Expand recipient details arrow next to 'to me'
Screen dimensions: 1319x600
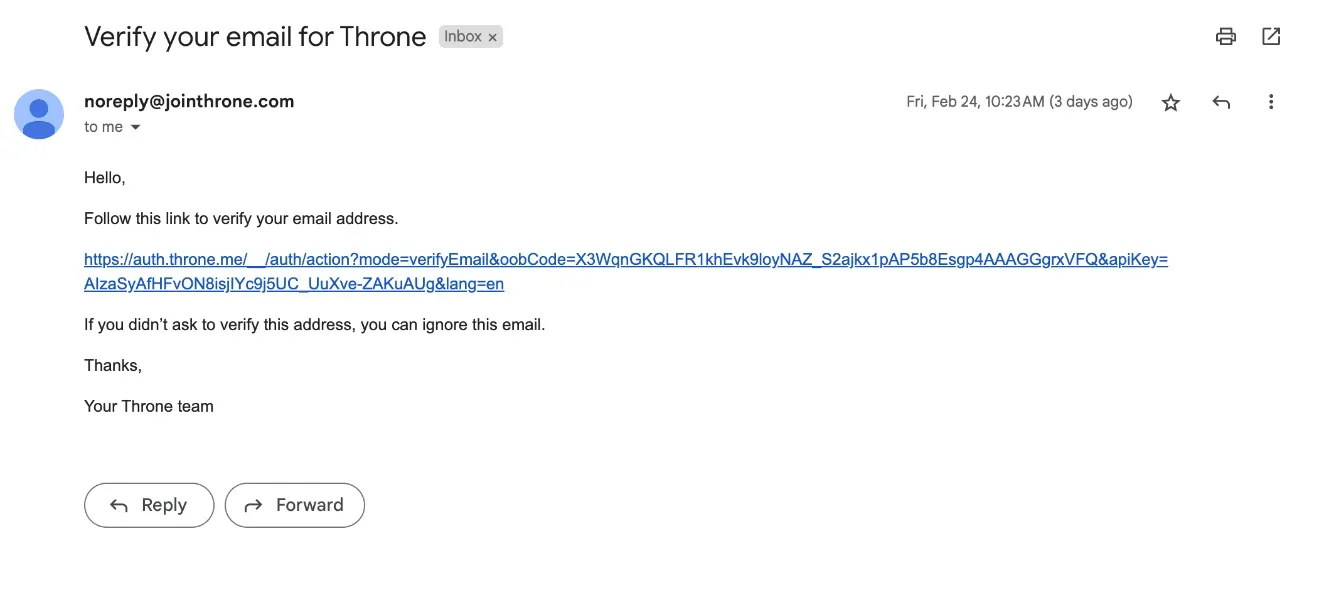click(x=135, y=128)
